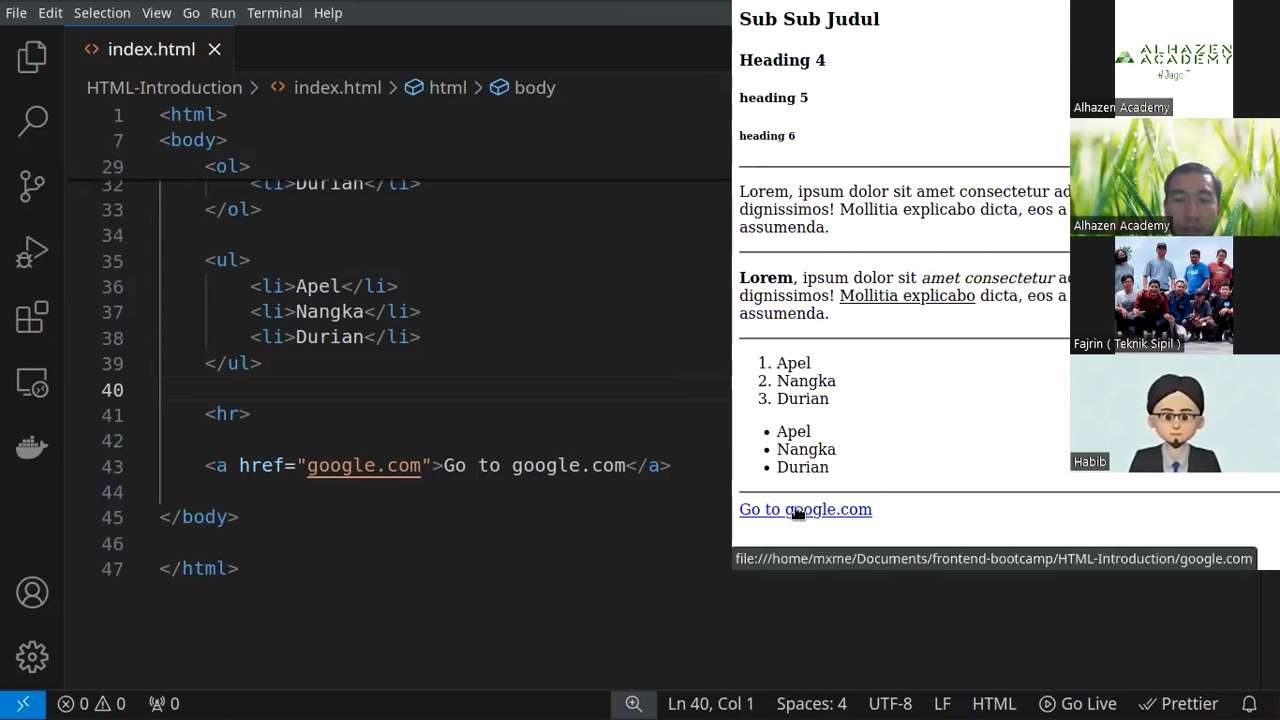Follow the Go to google.com link in the preview
Viewport: 1280px width, 720px height.
point(805,510)
